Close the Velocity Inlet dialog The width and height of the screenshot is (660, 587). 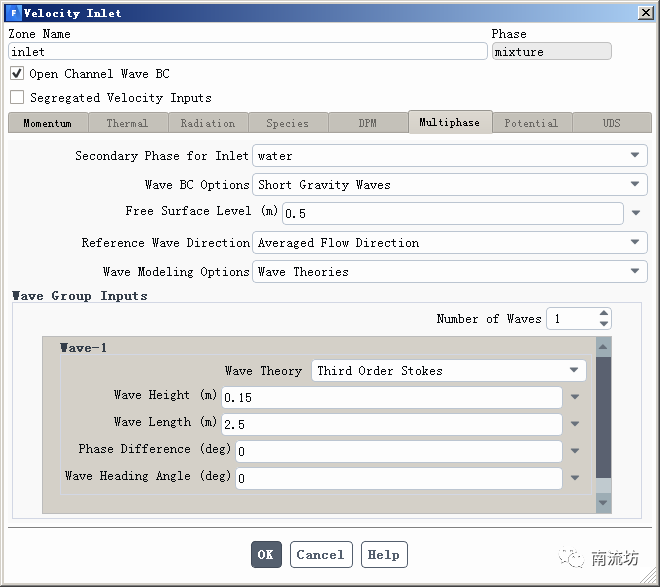pos(643,13)
